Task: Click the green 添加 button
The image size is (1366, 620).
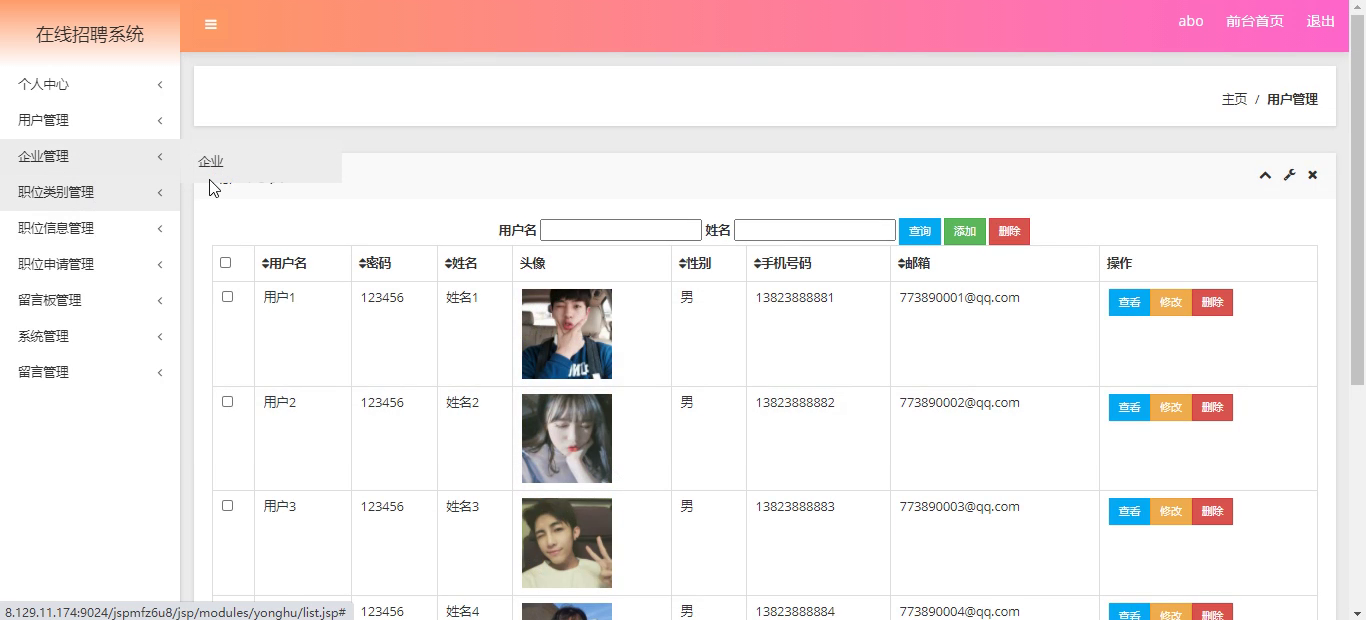Action: 965,231
